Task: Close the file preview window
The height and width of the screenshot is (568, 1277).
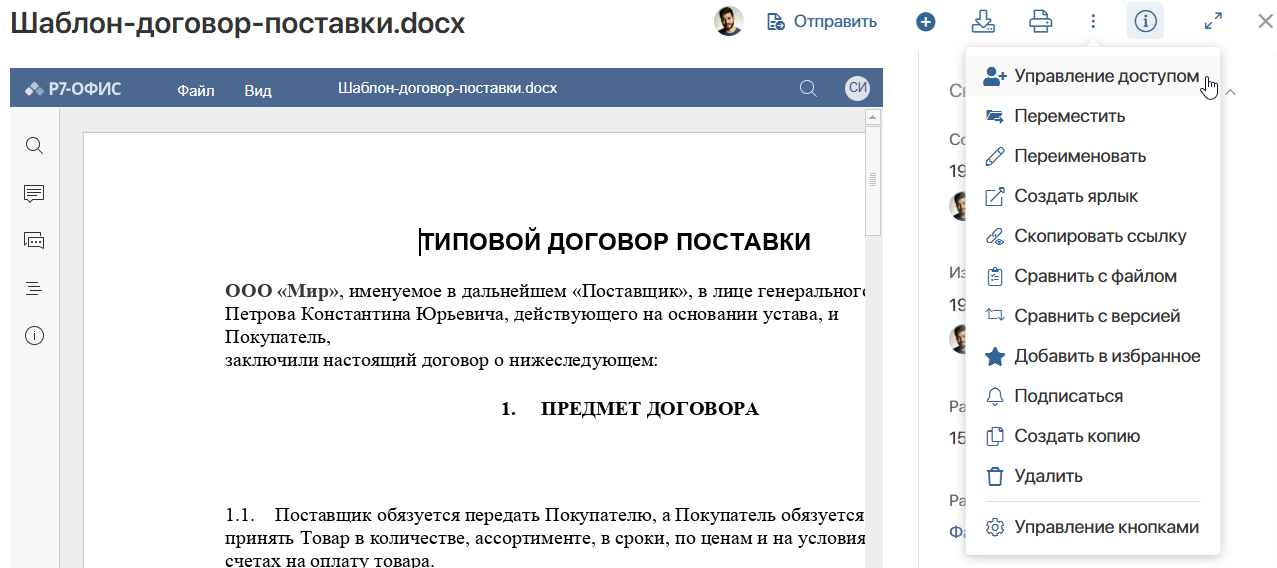Action: [1265, 21]
